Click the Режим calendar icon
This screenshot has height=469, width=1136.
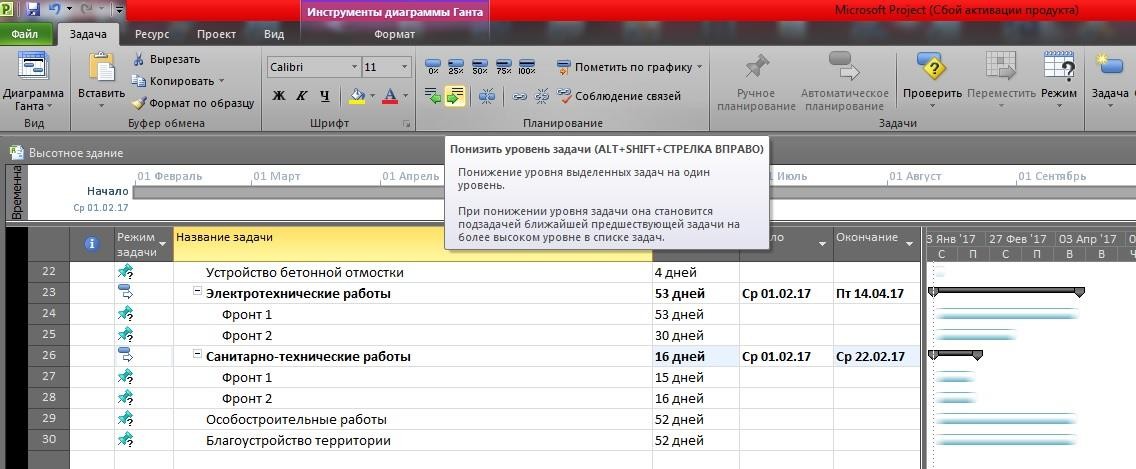click(x=1058, y=67)
